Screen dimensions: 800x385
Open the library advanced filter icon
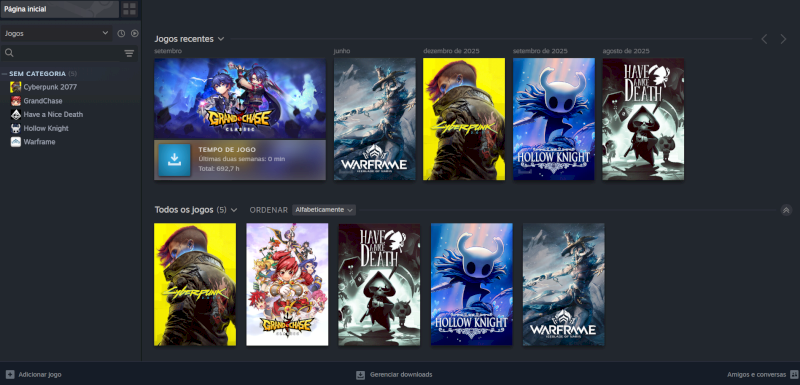pyautogui.click(x=129, y=54)
